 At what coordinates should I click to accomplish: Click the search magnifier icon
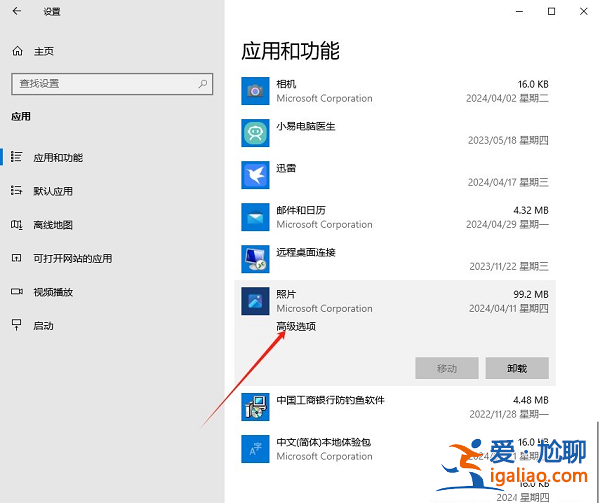point(203,83)
